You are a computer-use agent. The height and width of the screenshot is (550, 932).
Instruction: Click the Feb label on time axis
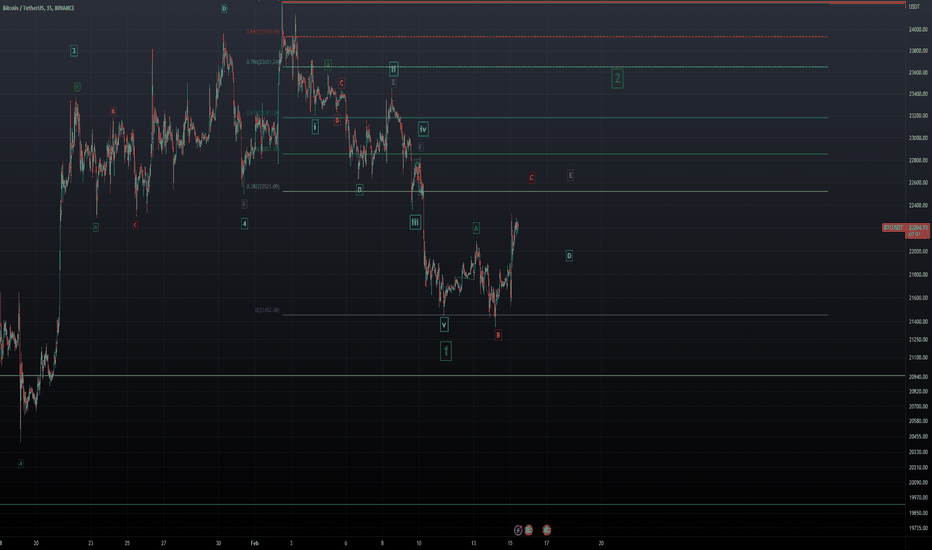[x=254, y=543]
